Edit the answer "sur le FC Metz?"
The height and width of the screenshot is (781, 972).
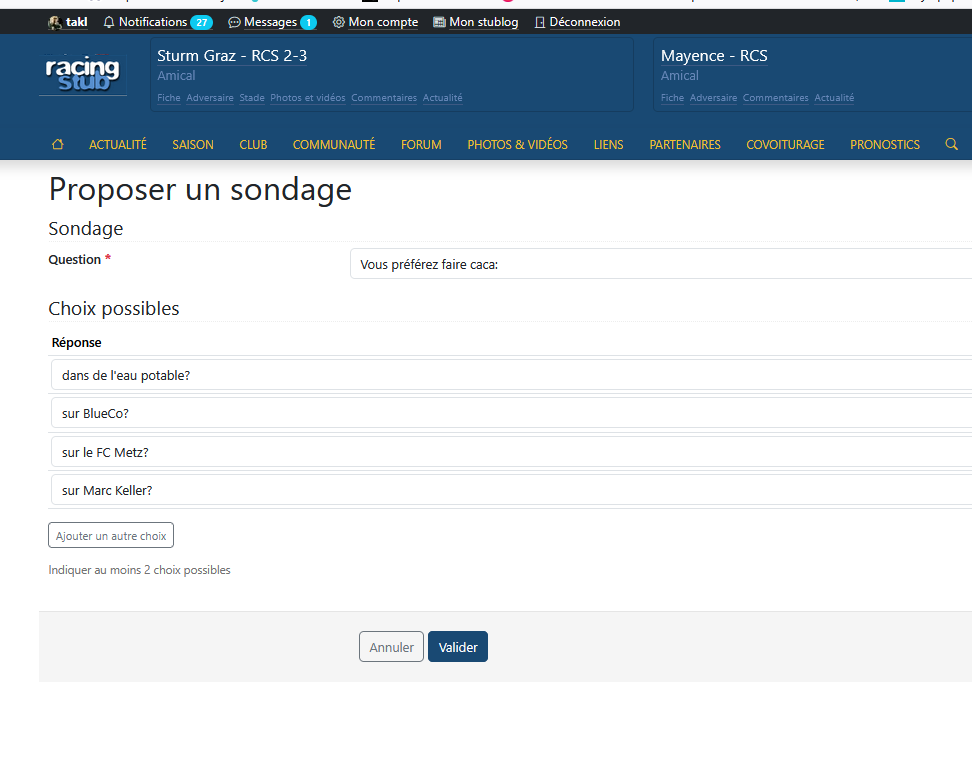tap(511, 452)
